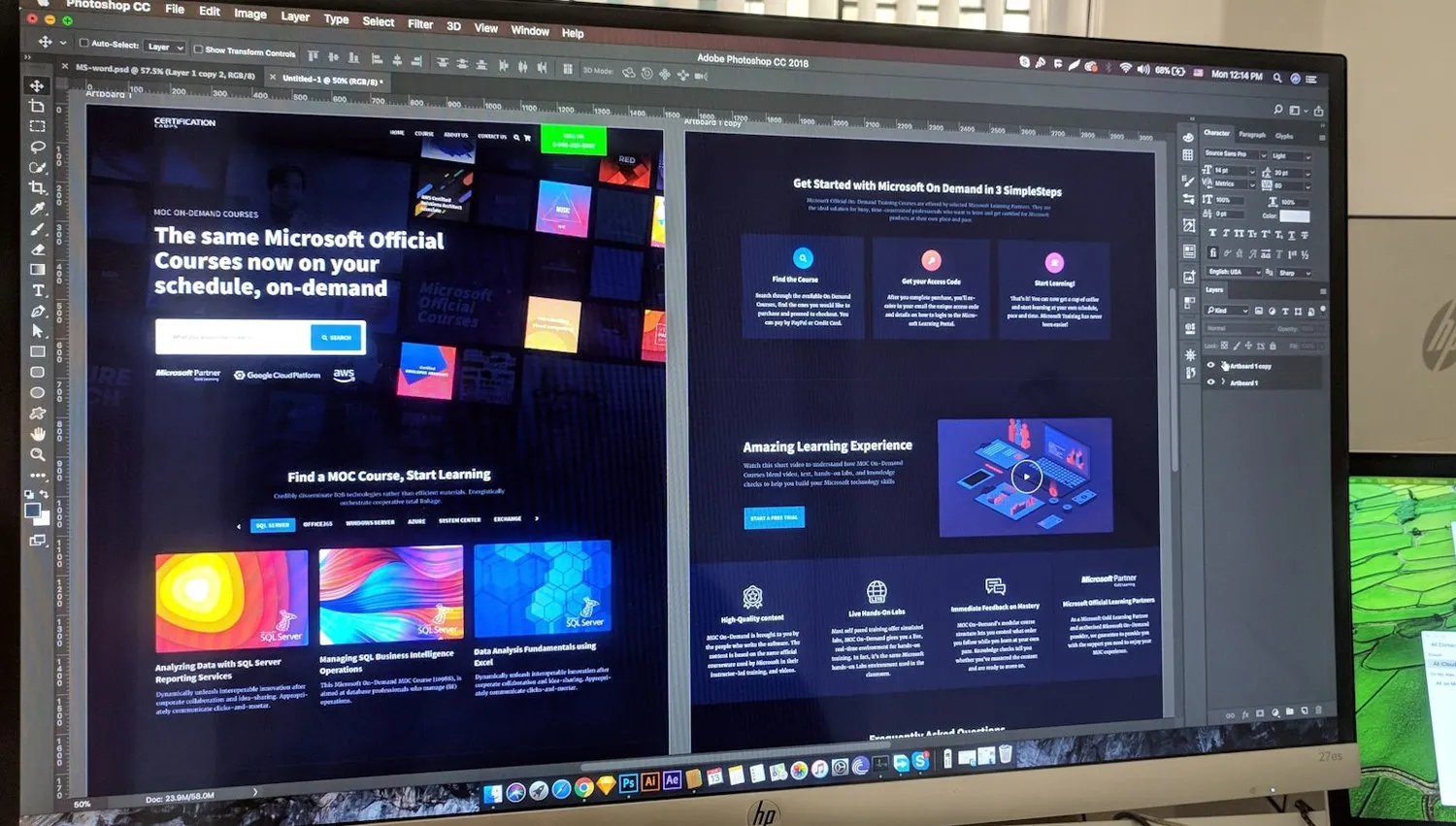Select the Gradient tool
Screen dimensions: 1456x826
coord(37,270)
